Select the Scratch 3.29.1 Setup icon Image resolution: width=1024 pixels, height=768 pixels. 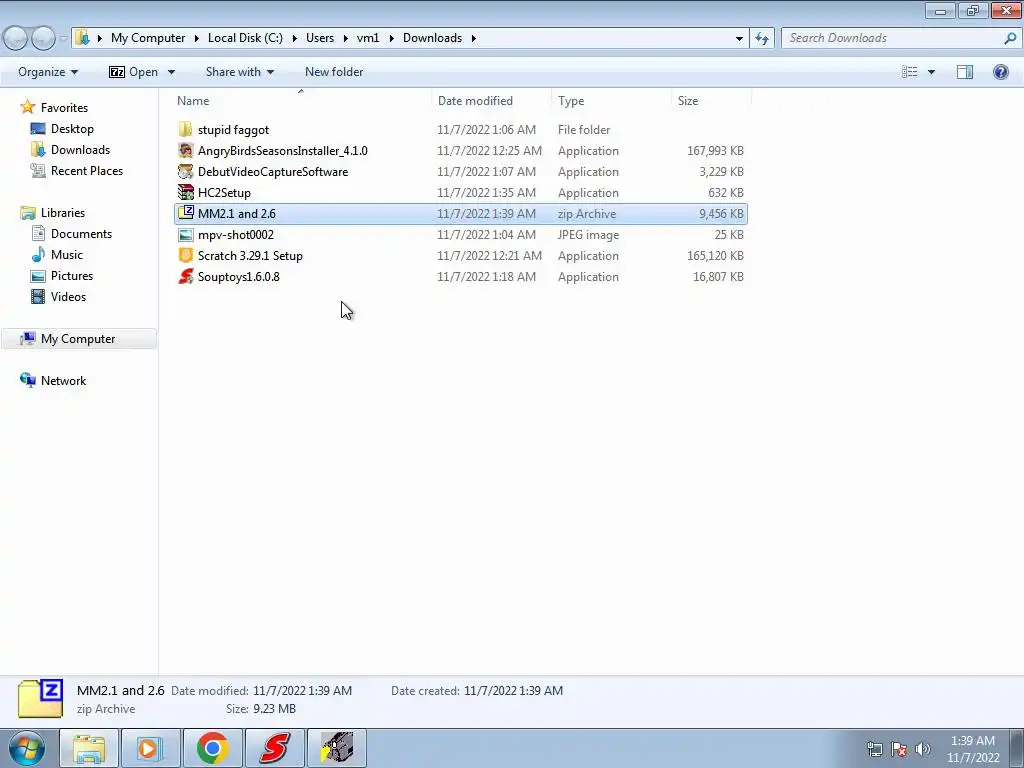pyautogui.click(x=186, y=255)
